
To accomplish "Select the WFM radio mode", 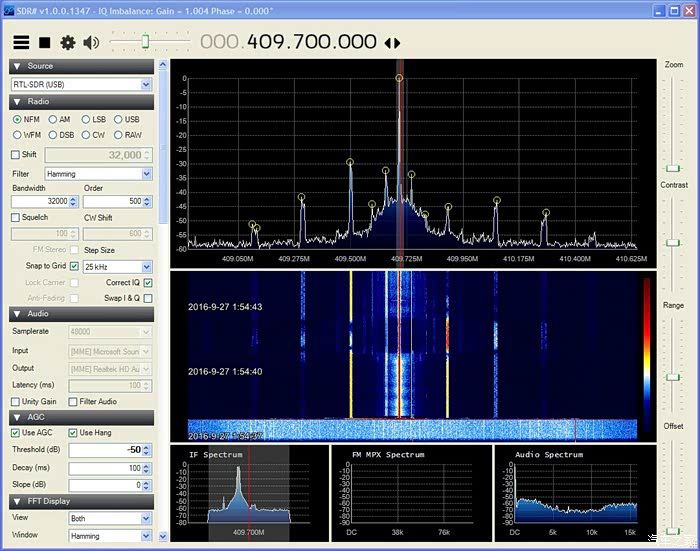I will pyautogui.click(x=18, y=134).
